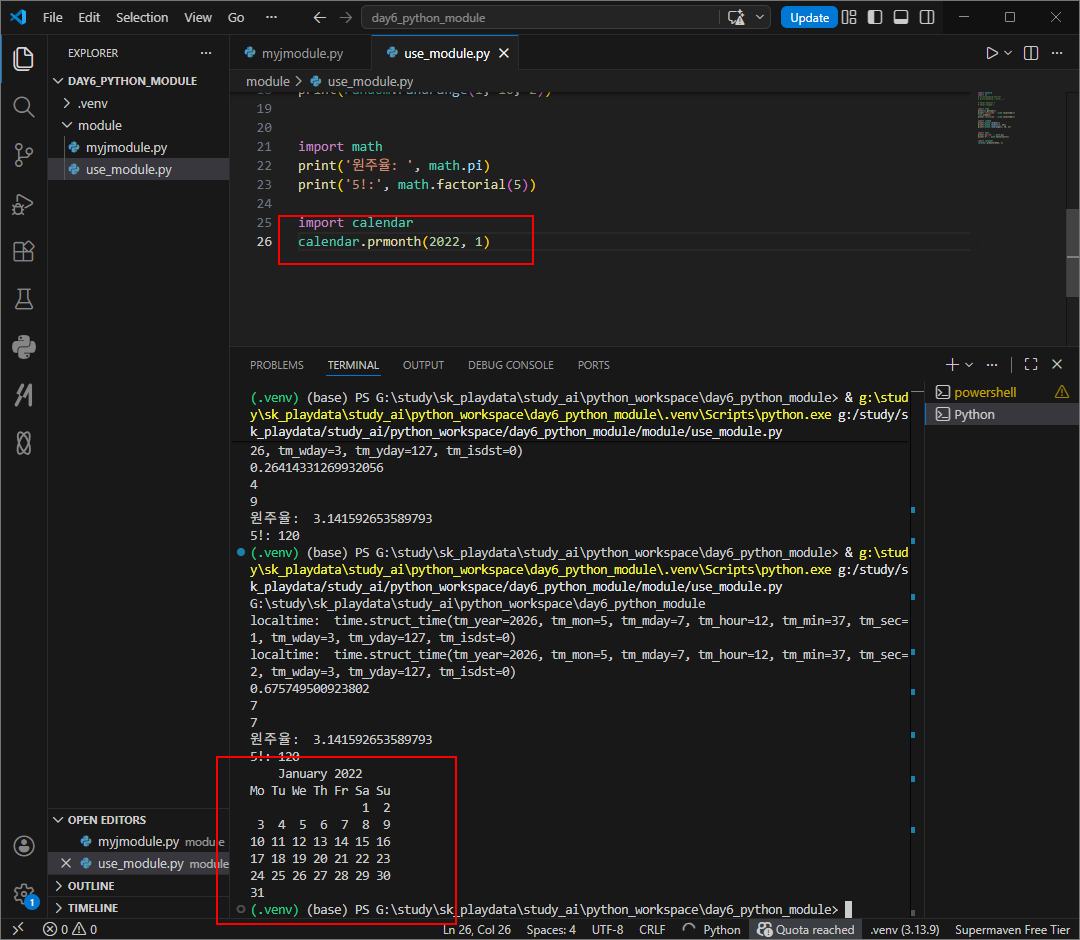Viewport: 1080px width, 940px height.
Task: Click the Run Python File play button
Action: 991,53
